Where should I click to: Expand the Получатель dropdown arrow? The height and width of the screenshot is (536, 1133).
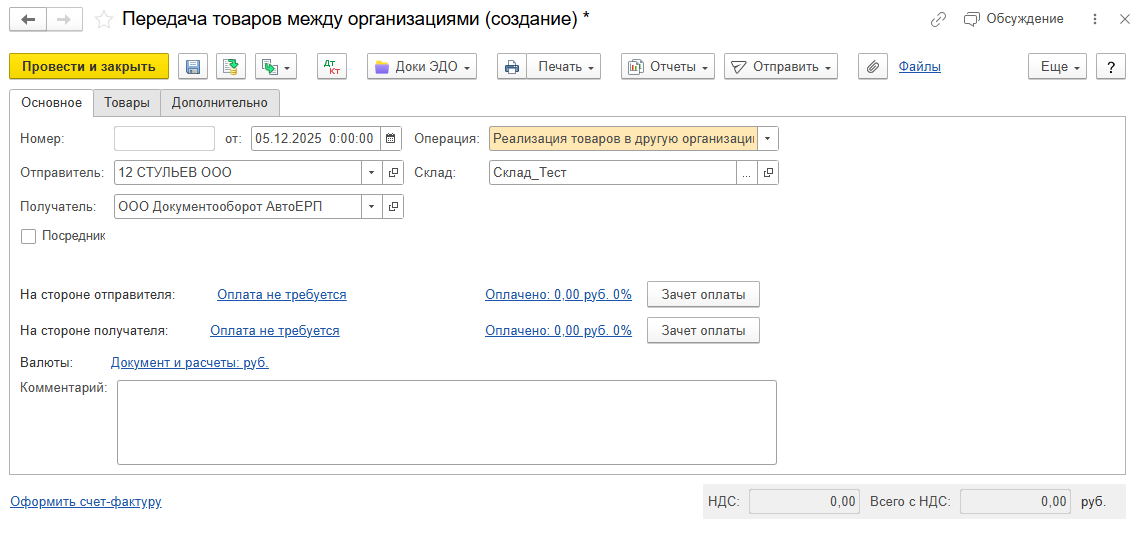tap(371, 206)
